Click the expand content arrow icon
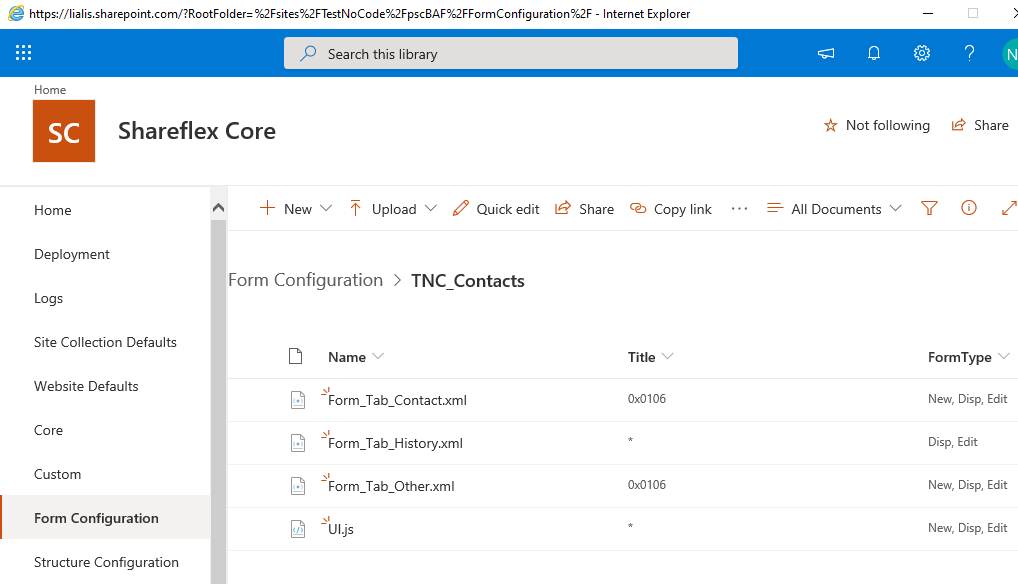 pyautogui.click(x=1010, y=208)
